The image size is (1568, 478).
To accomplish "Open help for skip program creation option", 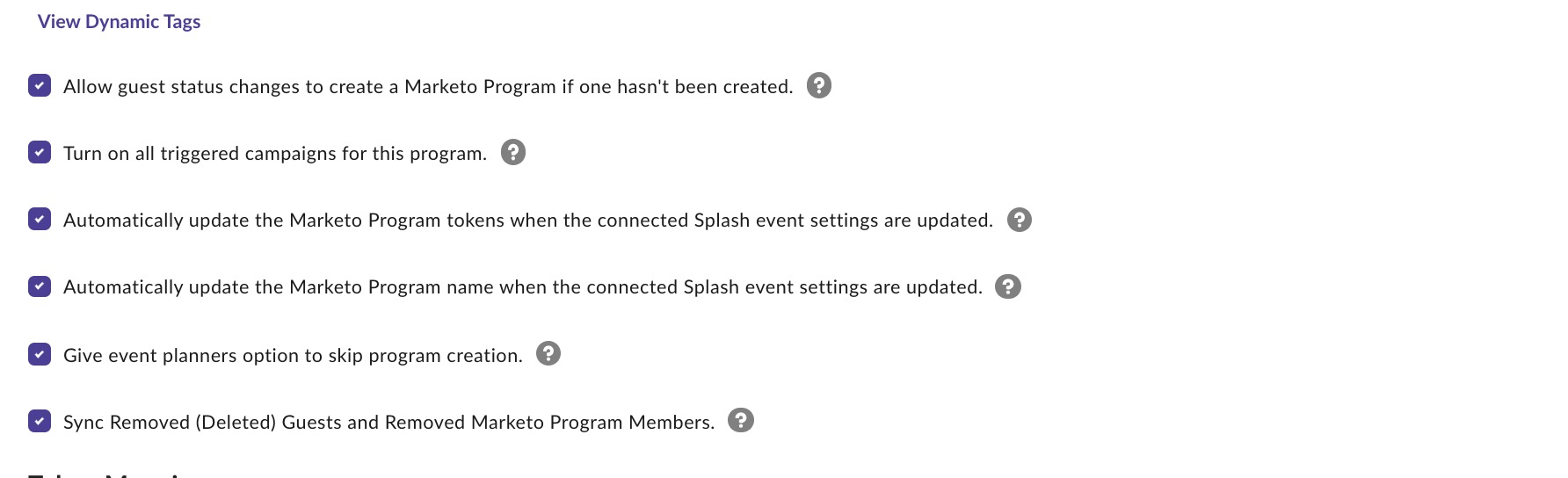I will point(548,353).
